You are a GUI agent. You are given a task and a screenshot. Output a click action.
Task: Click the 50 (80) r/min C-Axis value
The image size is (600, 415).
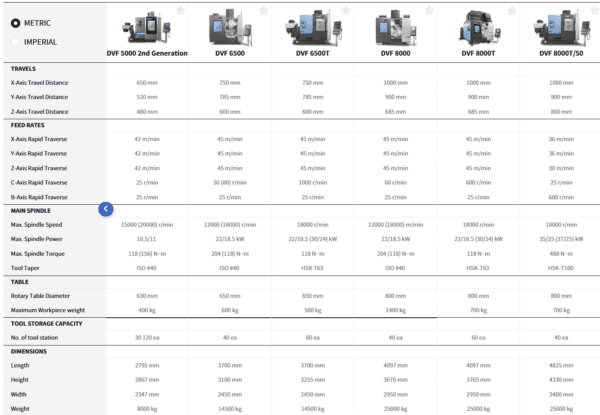click(230, 183)
